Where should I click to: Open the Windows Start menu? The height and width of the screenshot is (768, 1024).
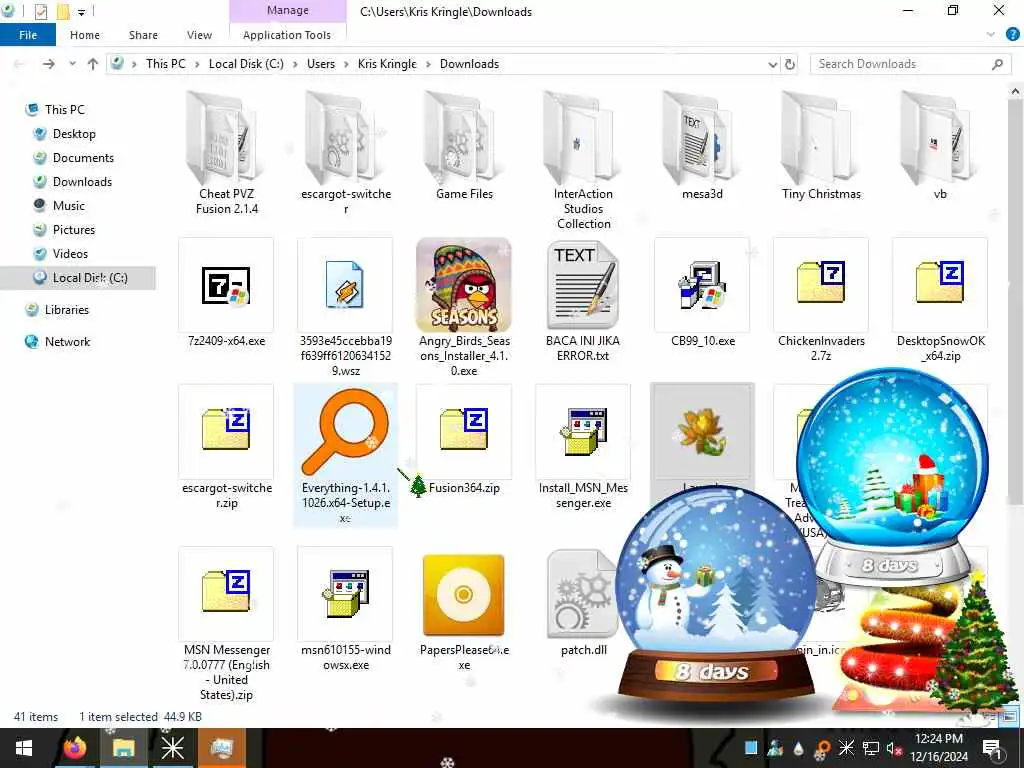coord(24,748)
